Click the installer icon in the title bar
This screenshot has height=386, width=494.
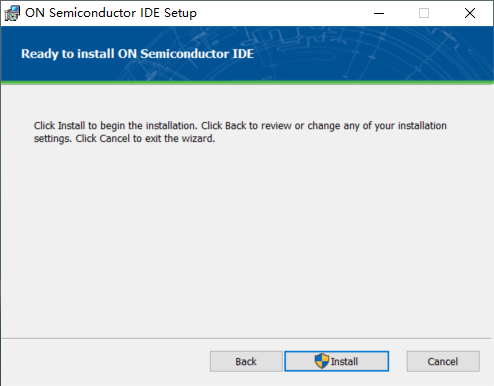point(12,13)
